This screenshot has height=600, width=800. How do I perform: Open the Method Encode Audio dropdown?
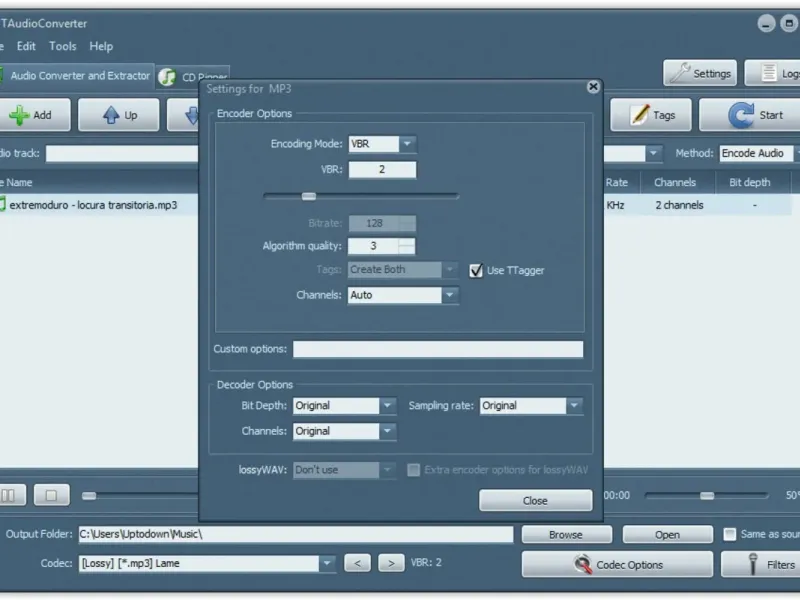point(759,153)
